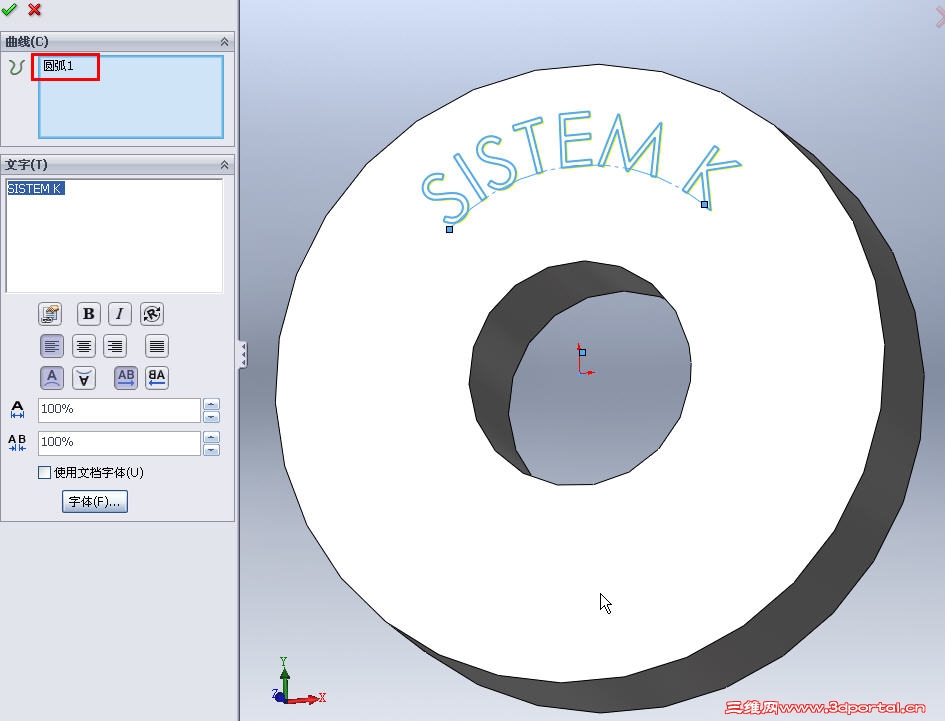The image size is (945, 721).
Task: Select the left endpoint of the arc
Action: click(449, 229)
